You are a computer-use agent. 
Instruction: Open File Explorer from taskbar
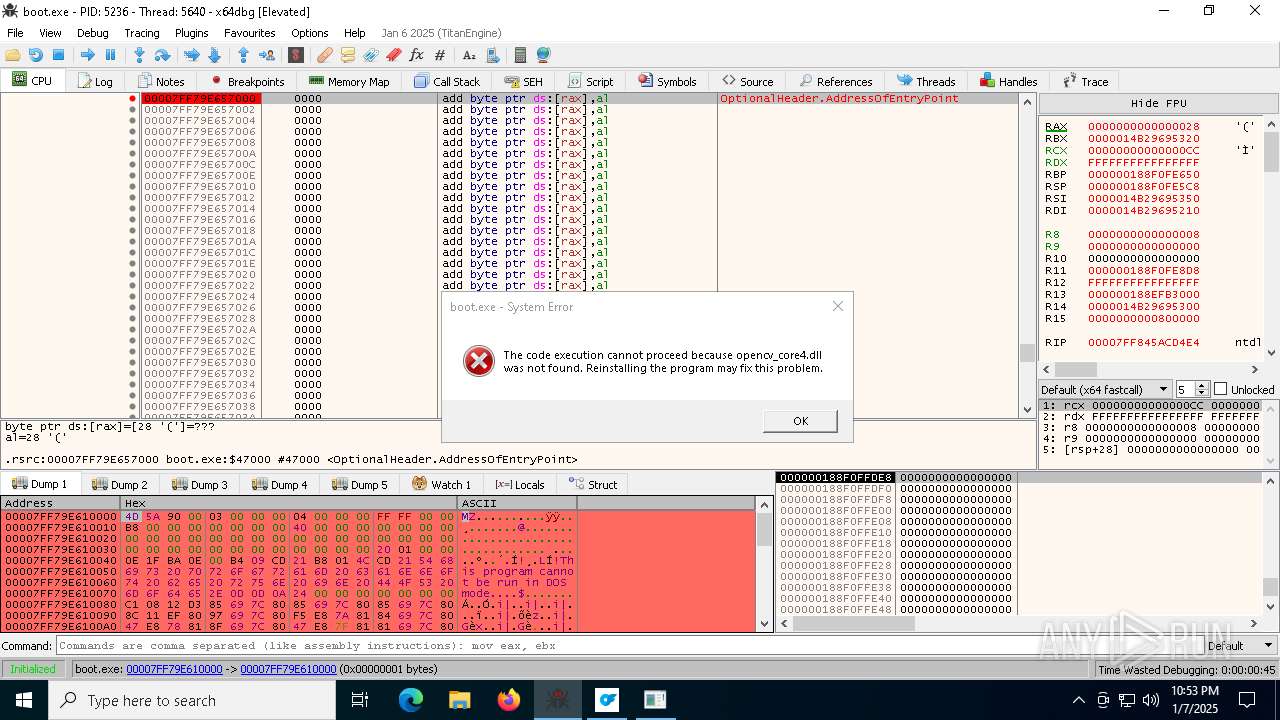(459, 700)
